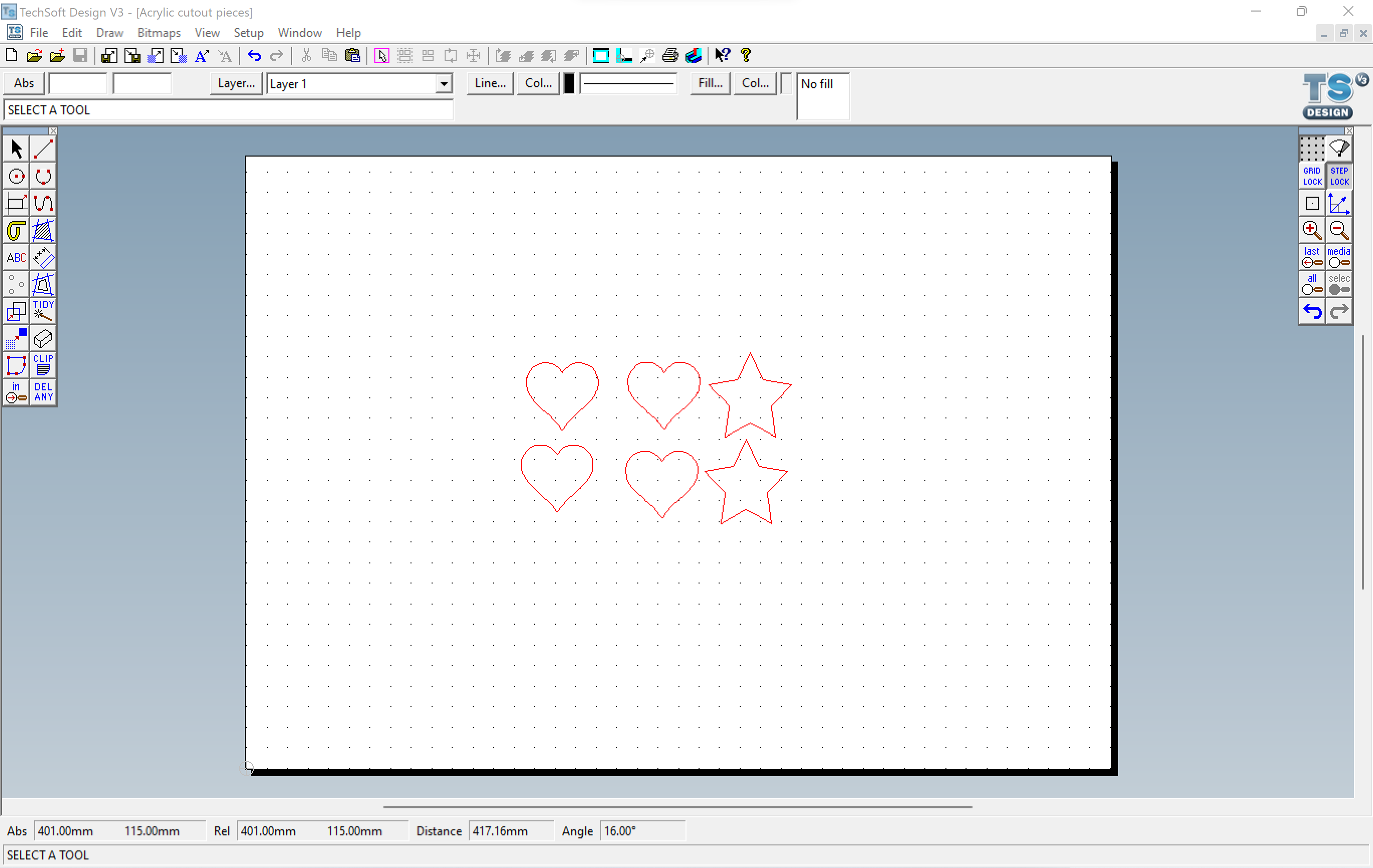Pick the eraser block tool
Viewport: 1373px width, 868px height.
click(43, 339)
